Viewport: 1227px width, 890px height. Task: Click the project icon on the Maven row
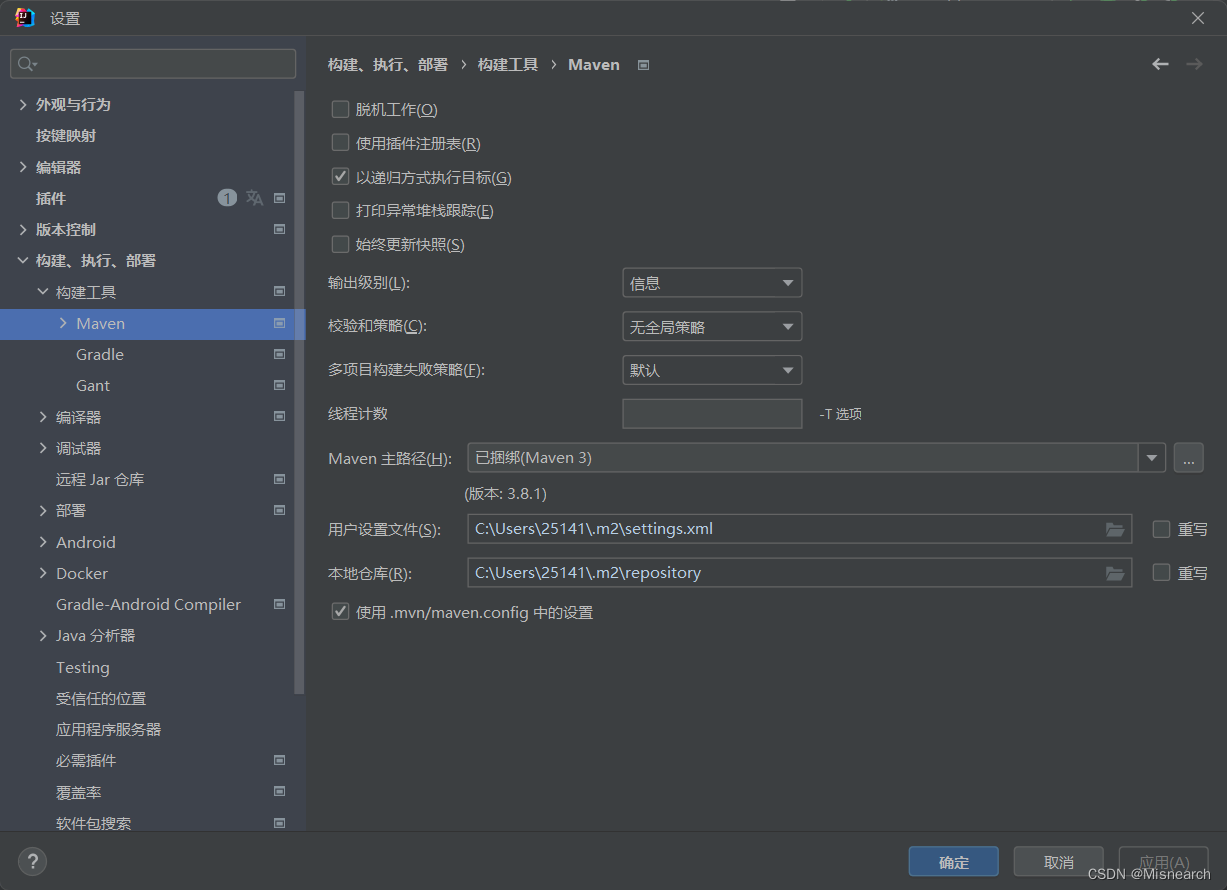(x=280, y=323)
